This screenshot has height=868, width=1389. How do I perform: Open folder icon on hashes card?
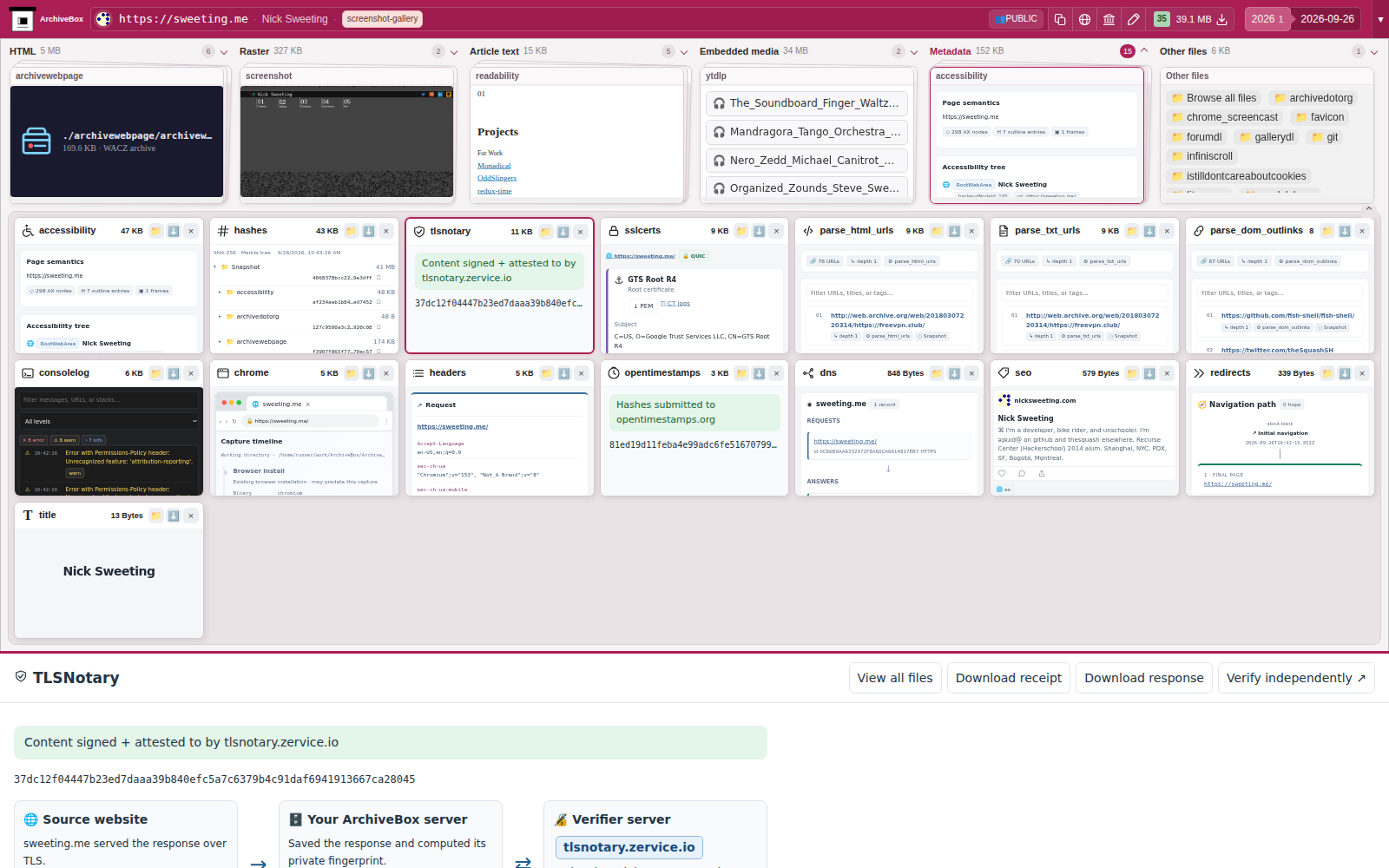tap(352, 231)
